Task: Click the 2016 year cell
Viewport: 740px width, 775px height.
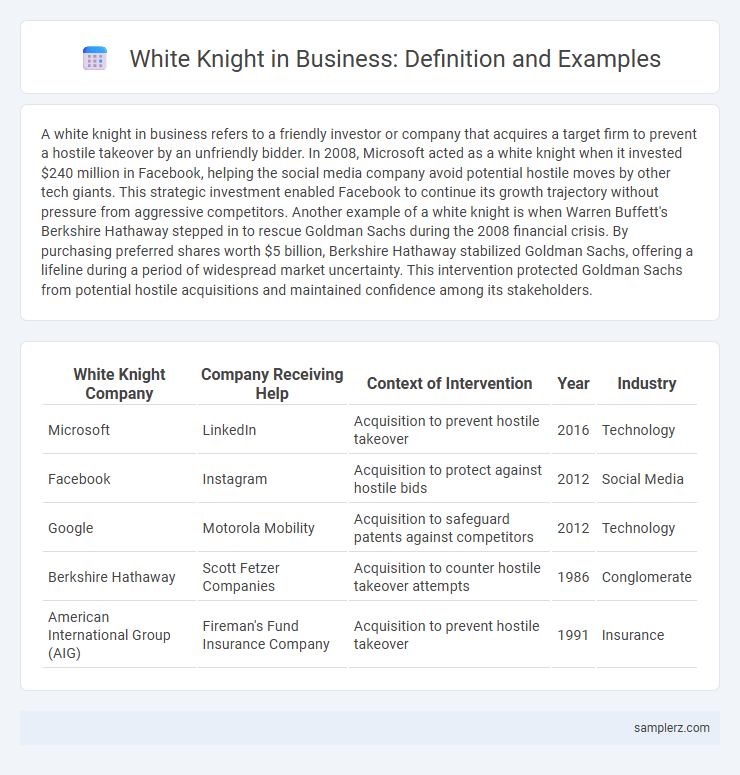Action: tap(573, 430)
